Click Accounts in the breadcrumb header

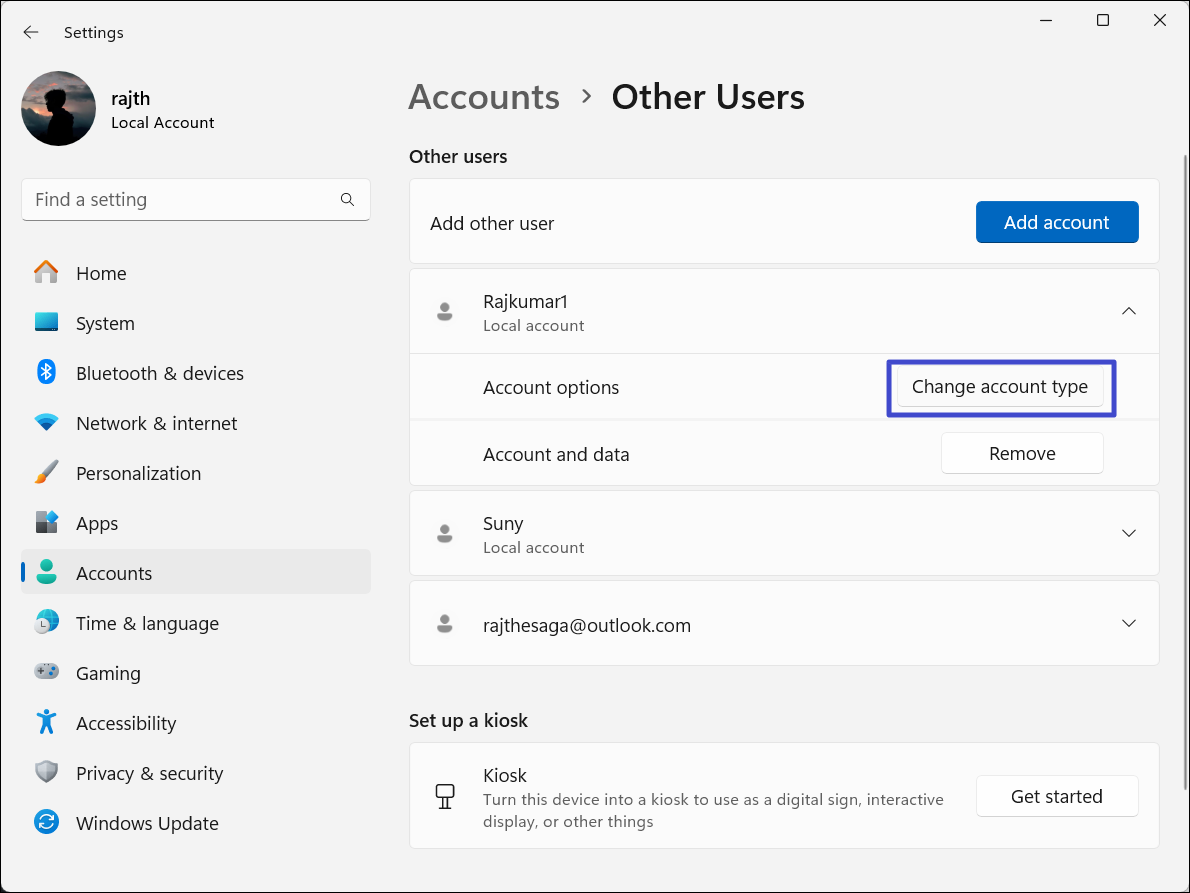pyautogui.click(x=484, y=97)
